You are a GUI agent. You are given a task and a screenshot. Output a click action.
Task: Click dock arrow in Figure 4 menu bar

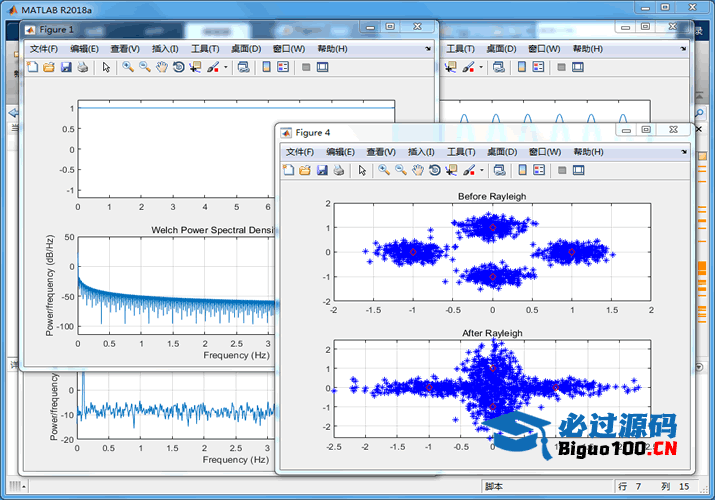point(684,152)
